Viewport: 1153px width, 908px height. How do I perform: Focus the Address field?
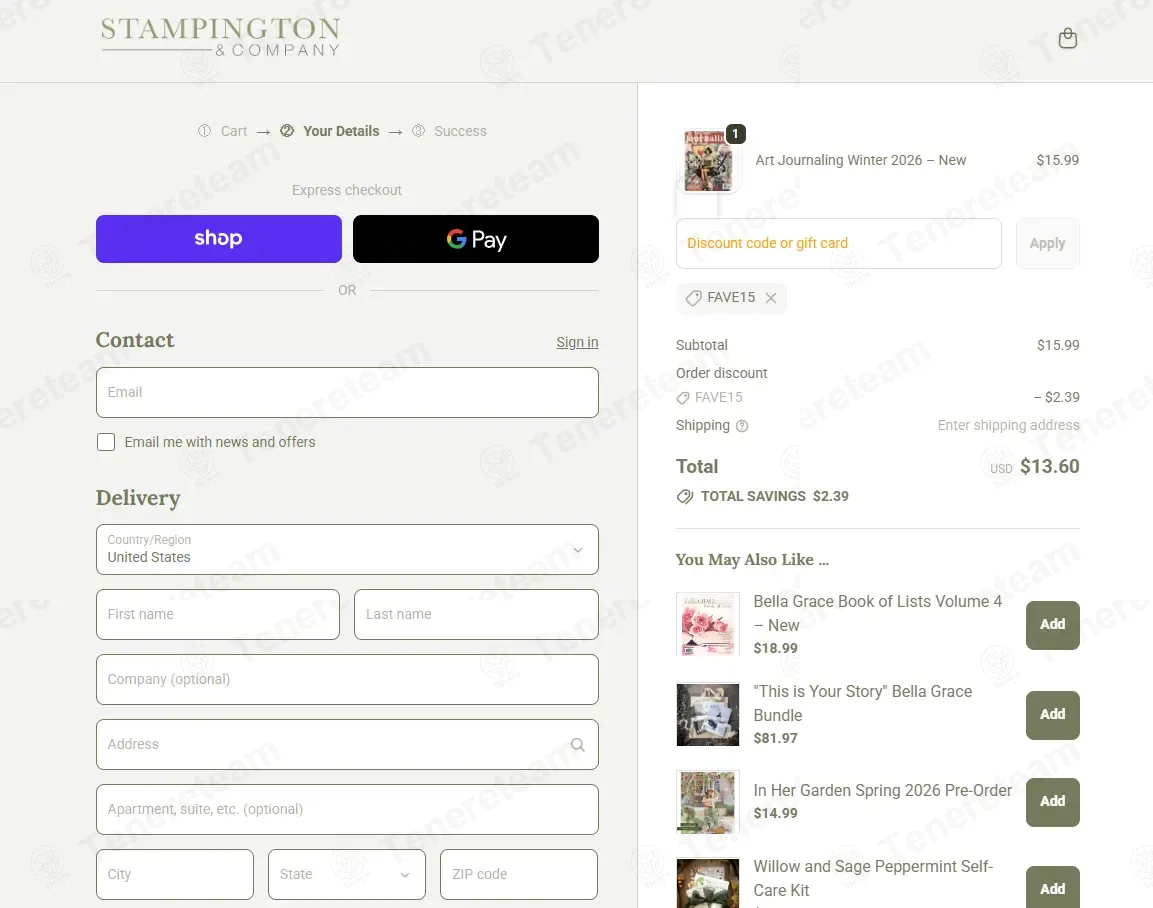347,745
